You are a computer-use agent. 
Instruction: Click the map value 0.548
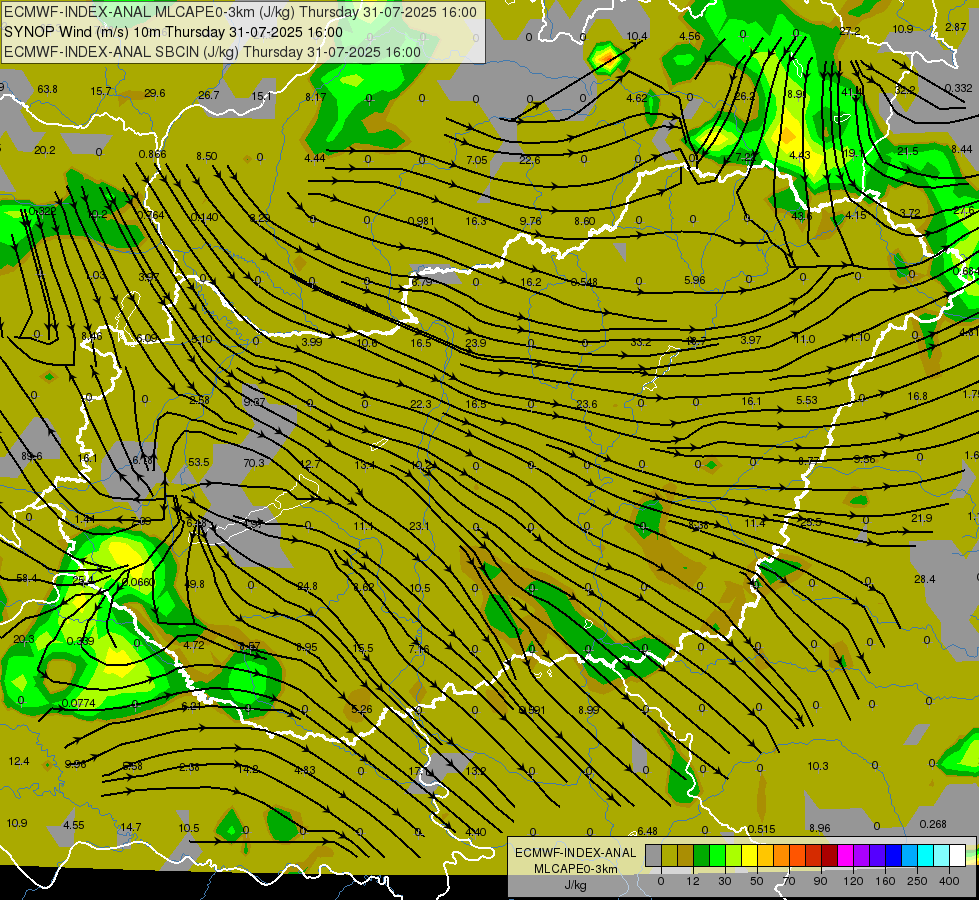(584, 282)
